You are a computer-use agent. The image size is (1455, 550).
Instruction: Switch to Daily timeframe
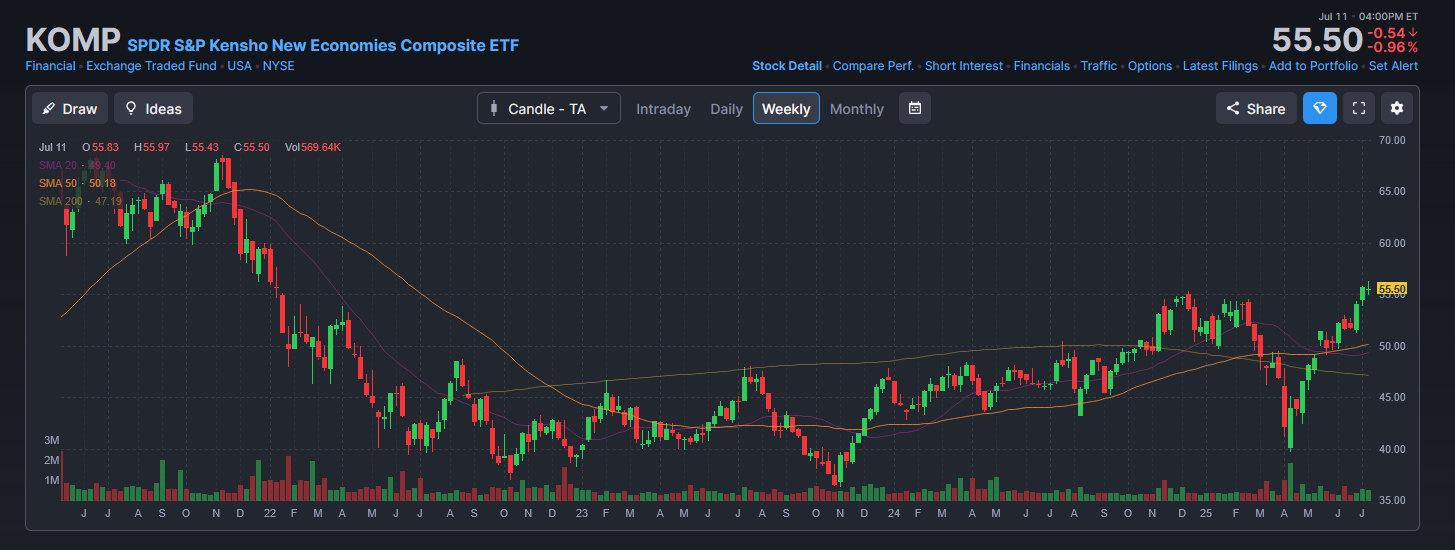click(726, 108)
